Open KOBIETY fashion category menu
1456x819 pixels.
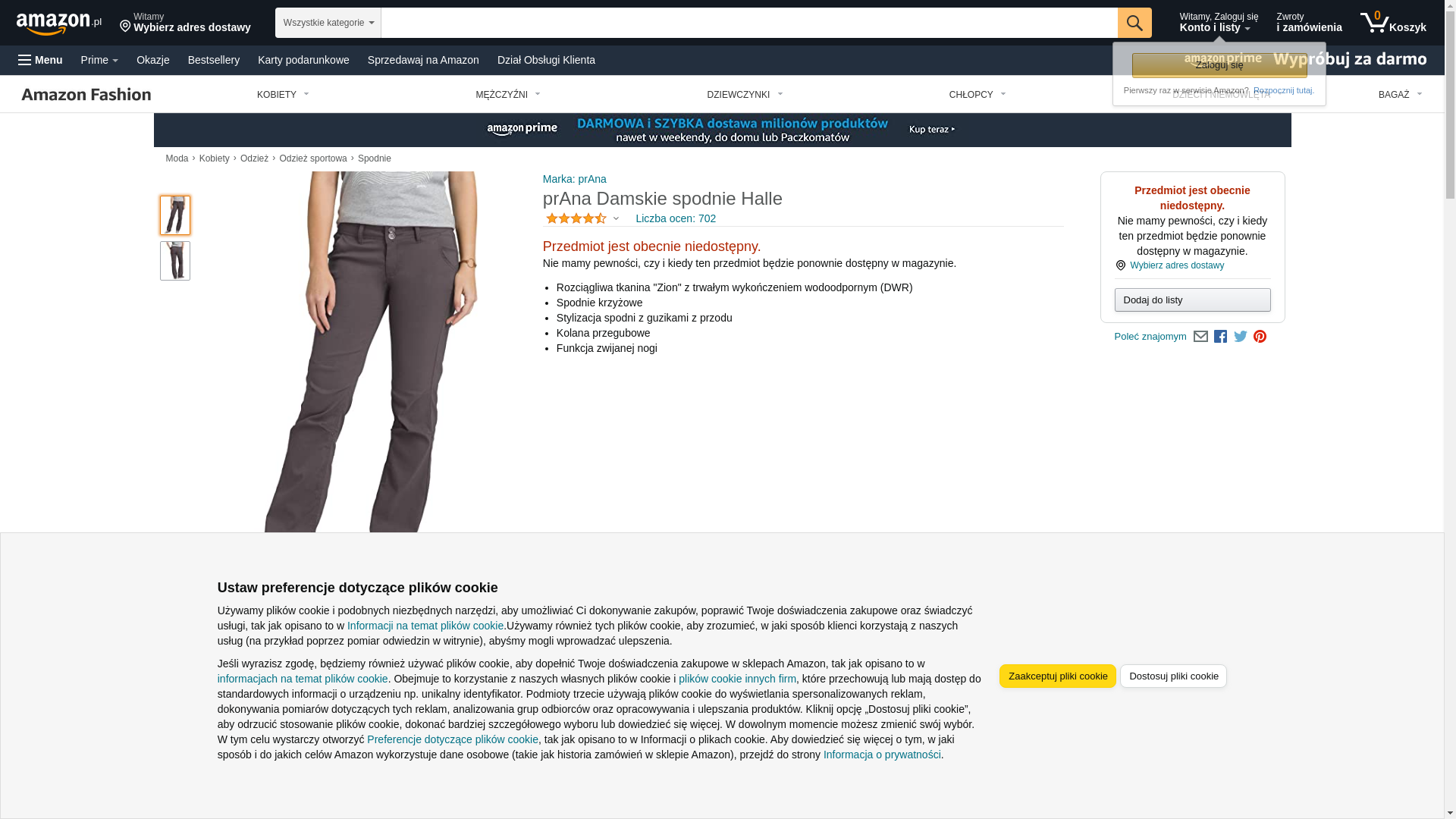tap(283, 95)
